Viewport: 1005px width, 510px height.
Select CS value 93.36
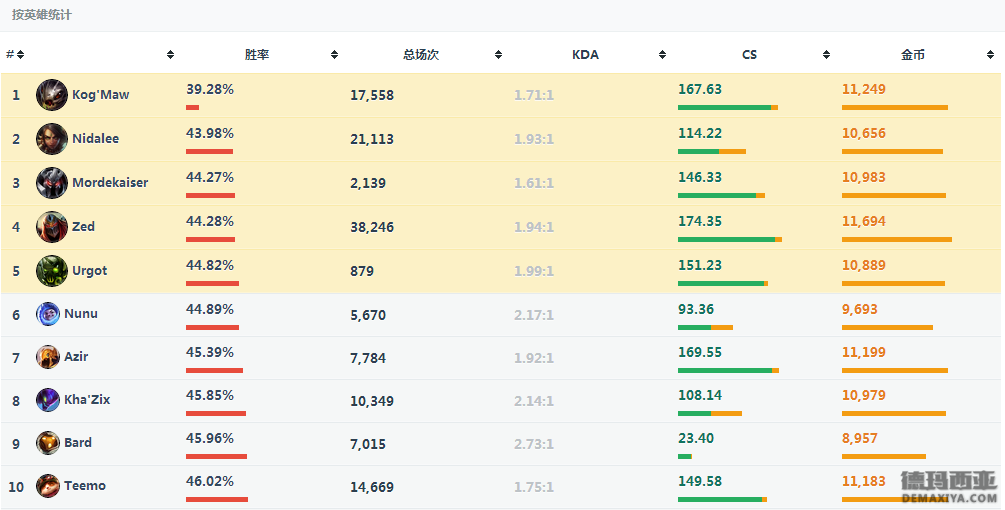pos(696,309)
